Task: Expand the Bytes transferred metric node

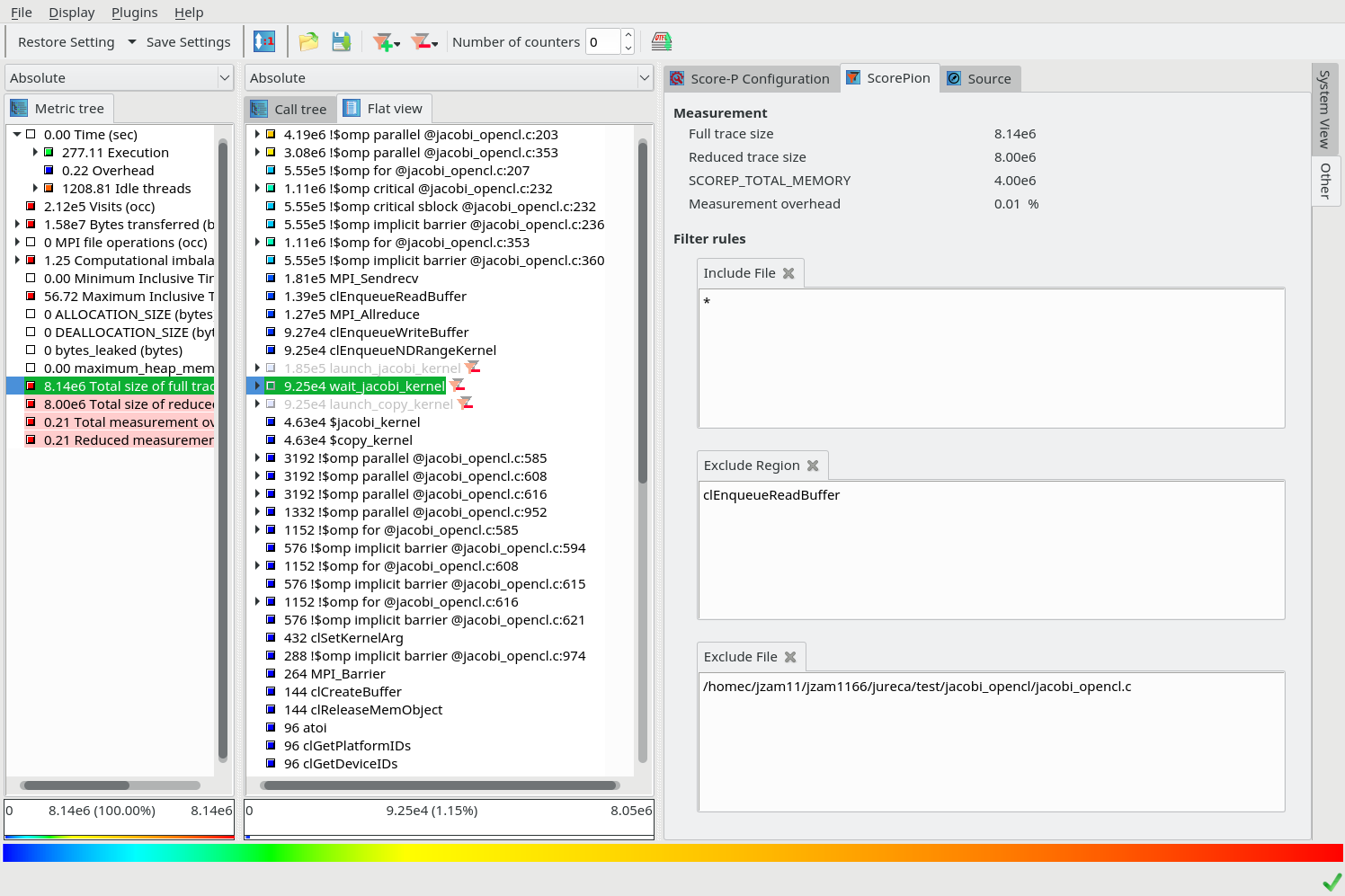Action: (x=17, y=224)
